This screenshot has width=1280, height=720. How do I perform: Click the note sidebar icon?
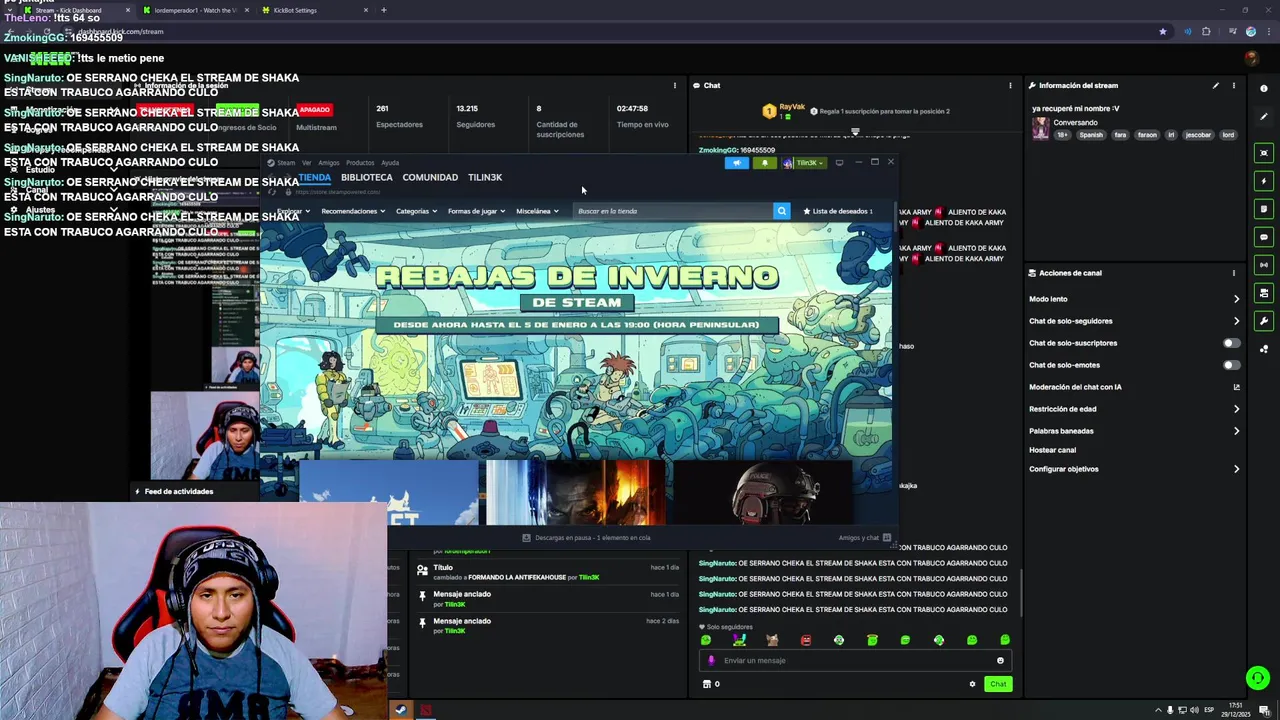tap(1264, 209)
